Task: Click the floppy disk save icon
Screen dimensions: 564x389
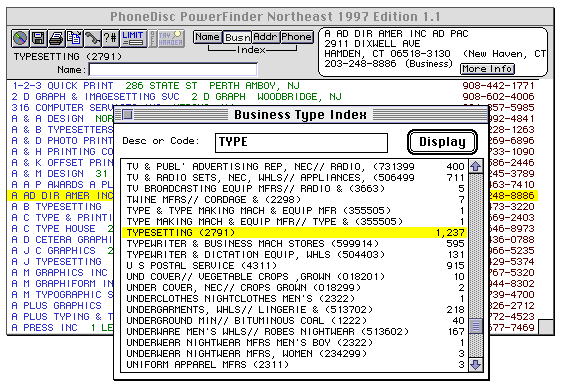Action: point(38,38)
